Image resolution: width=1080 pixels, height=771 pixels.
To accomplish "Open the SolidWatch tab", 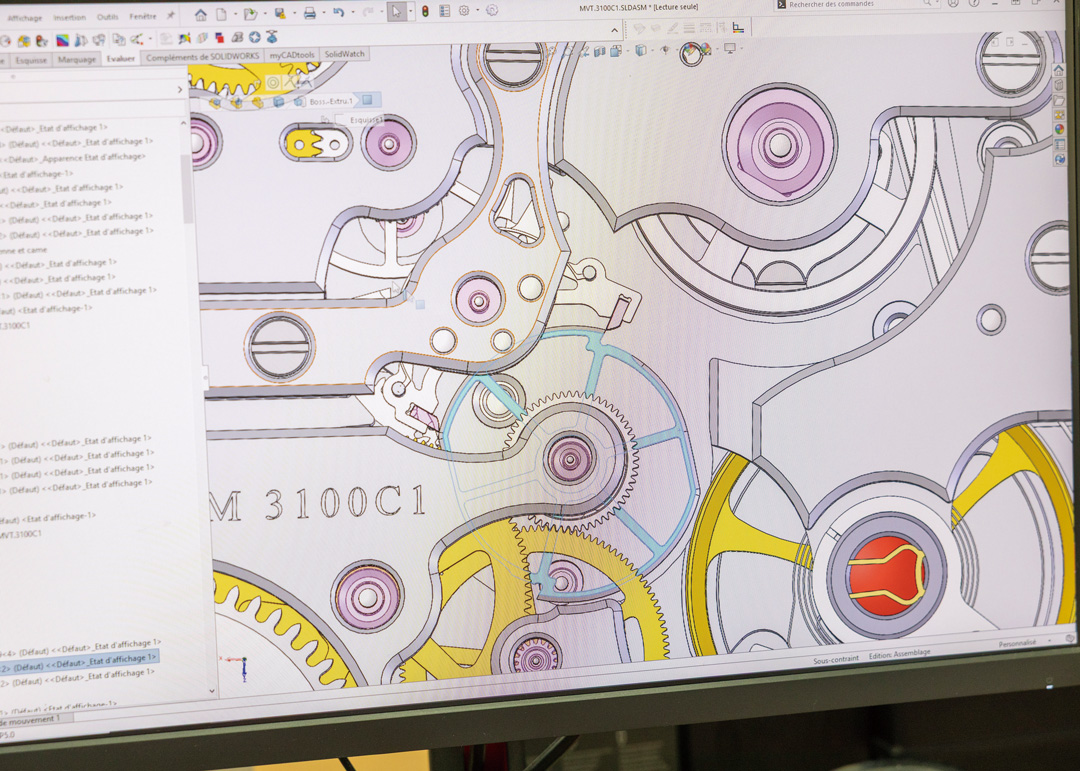I will pos(344,54).
